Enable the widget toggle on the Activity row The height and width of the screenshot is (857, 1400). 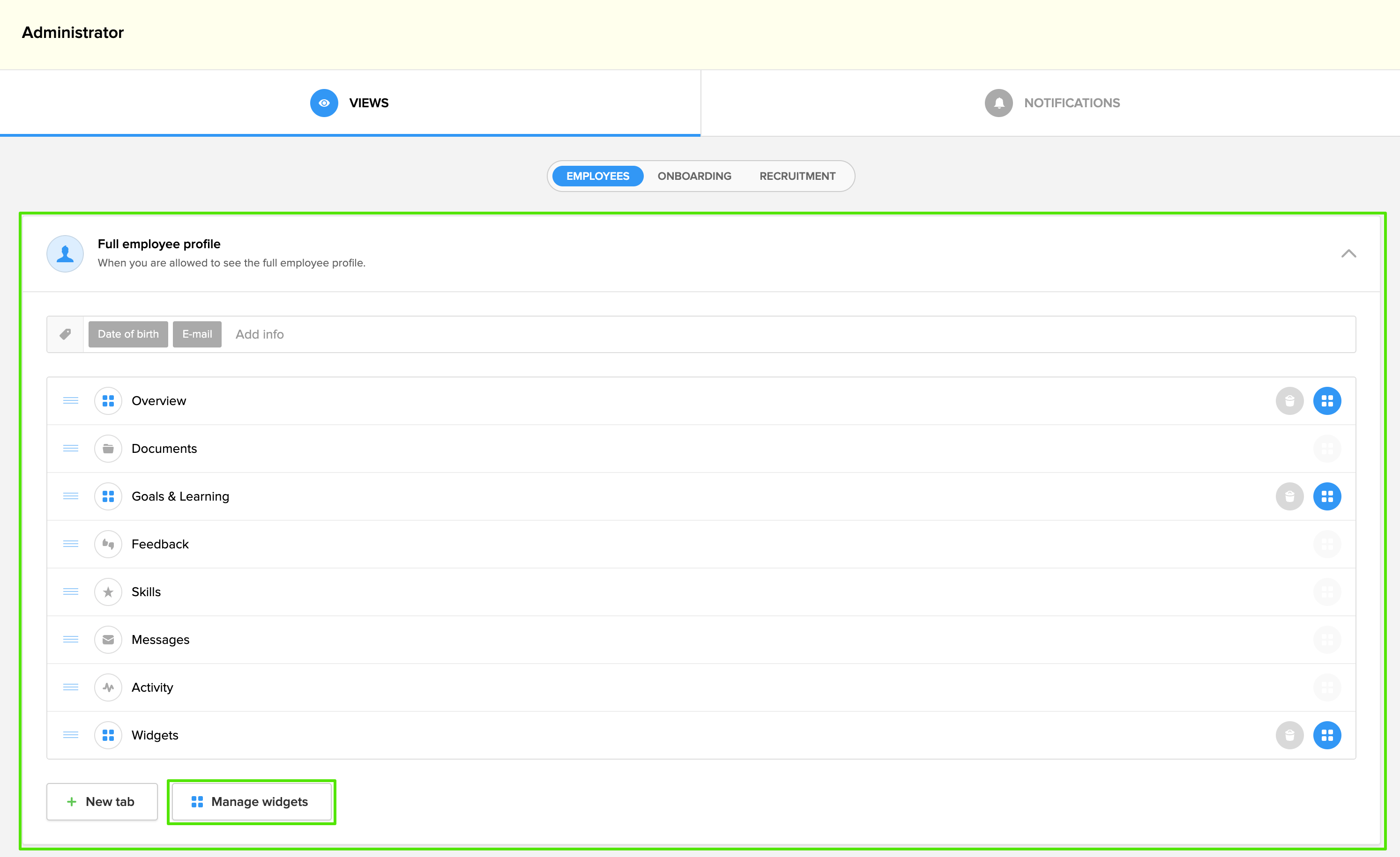click(x=1327, y=687)
